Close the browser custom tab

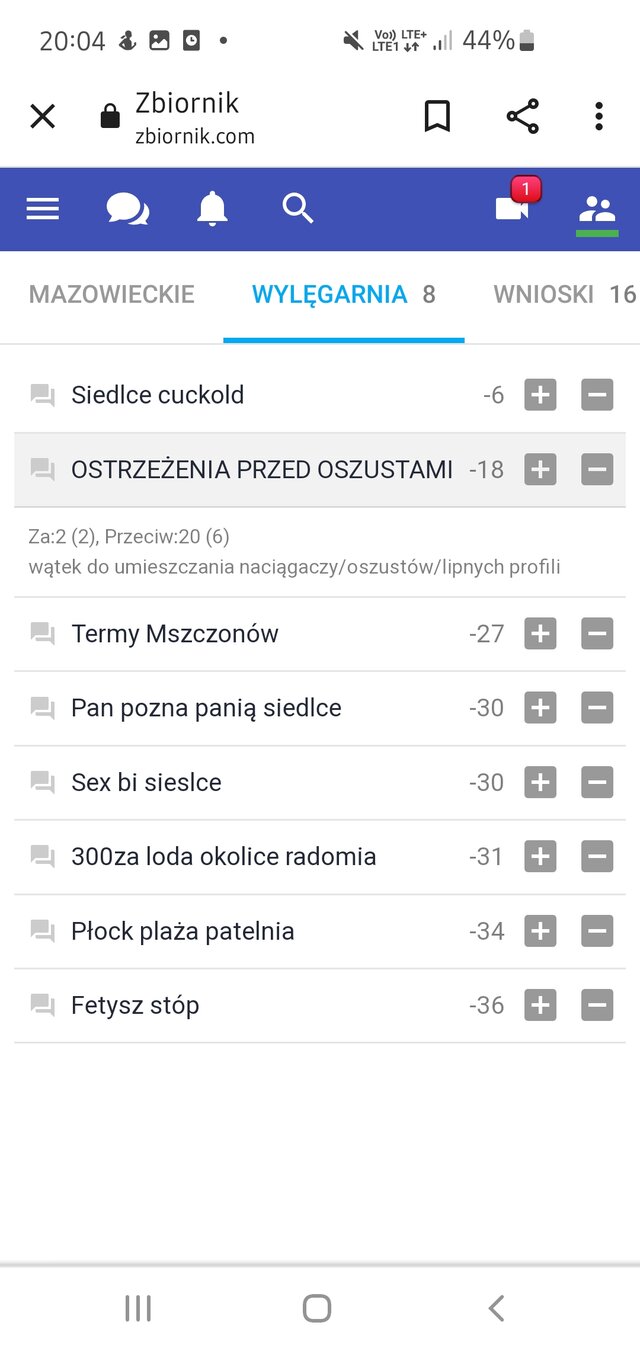42,117
